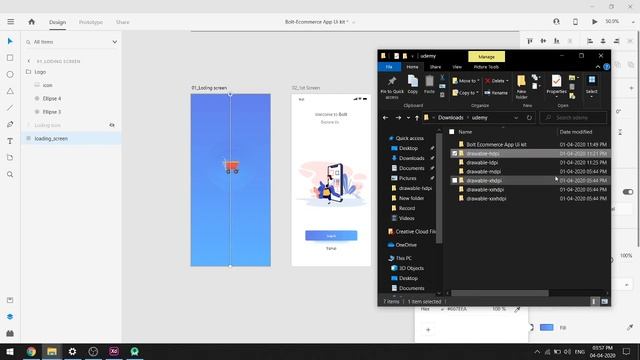Select the Pen tool in XD toolbar
640x360 pixels.
pyautogui.click(x=10, y=124)
